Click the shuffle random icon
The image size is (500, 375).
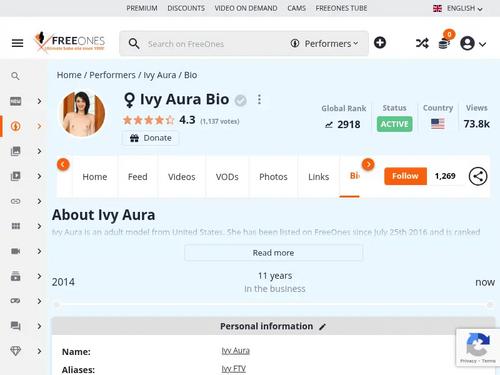[422, 43]
